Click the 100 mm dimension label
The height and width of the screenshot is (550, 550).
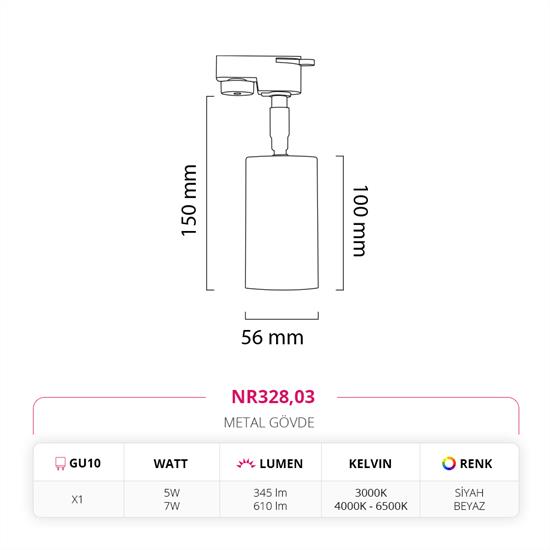(360, 221)
